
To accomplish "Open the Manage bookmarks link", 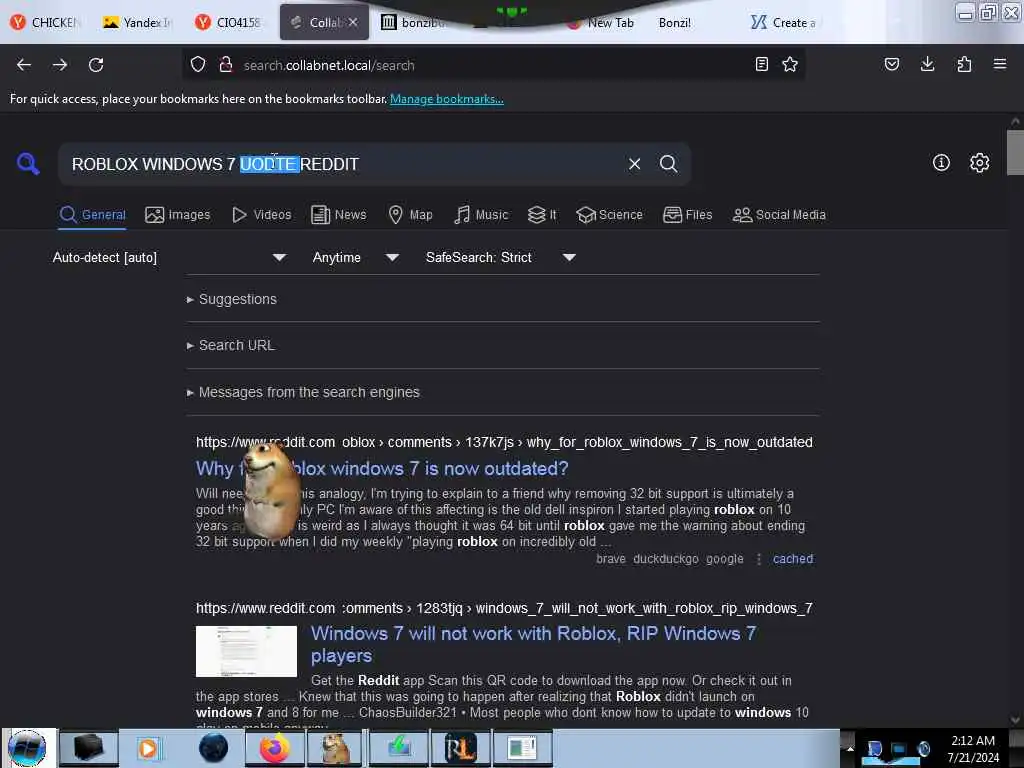I will pos(447,99).
